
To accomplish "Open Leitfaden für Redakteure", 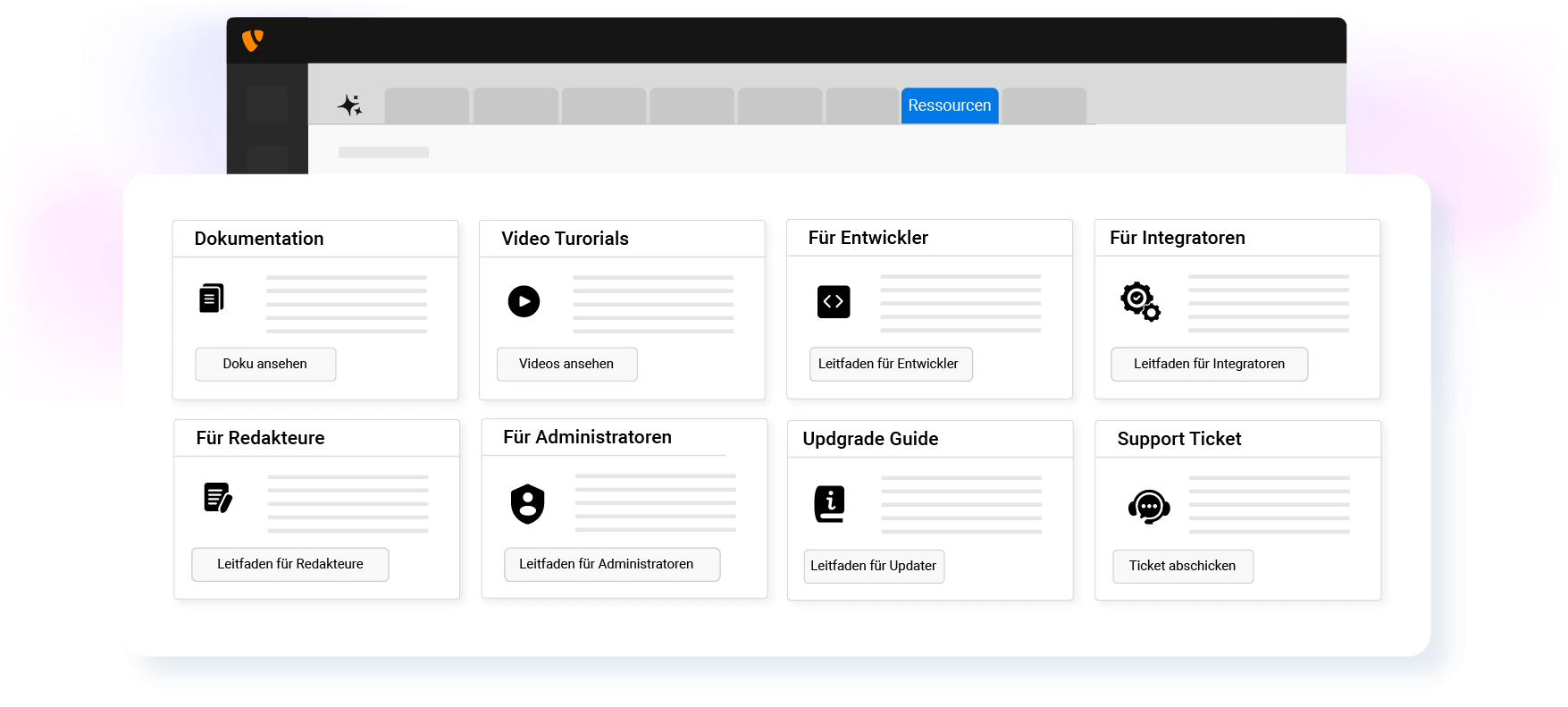I will tap(290, 564).
